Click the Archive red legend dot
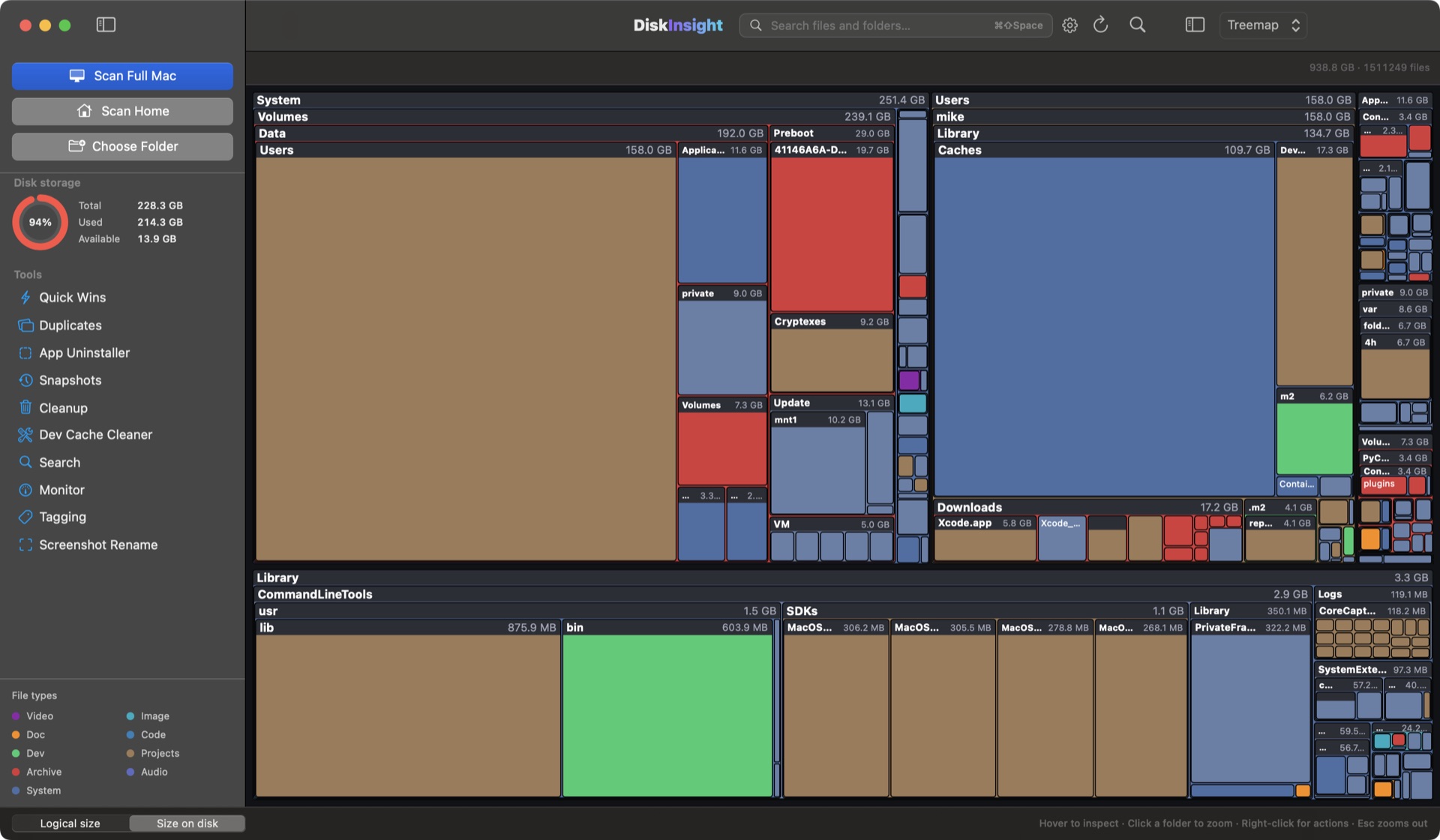 16,772
